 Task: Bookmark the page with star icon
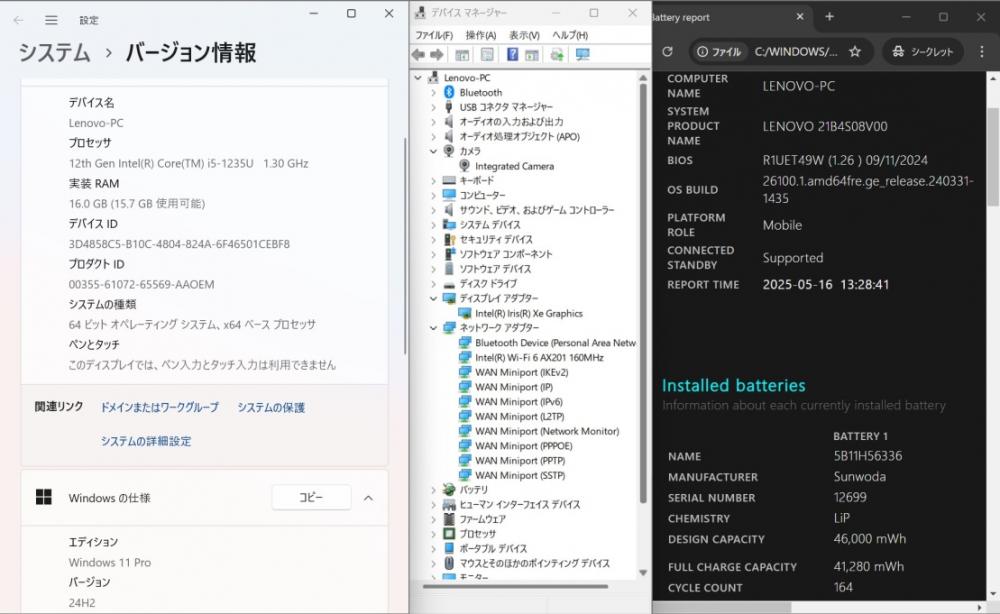(855, 52)
